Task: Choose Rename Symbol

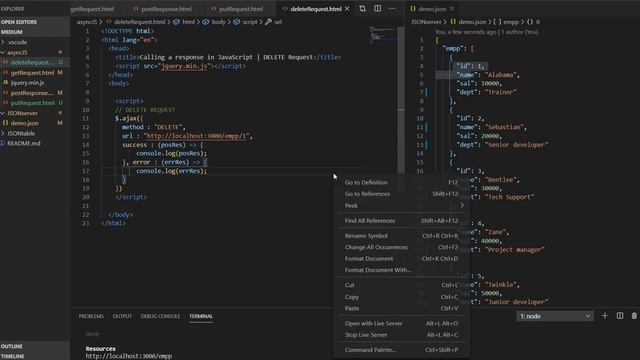Action: (x=402, y=236)
